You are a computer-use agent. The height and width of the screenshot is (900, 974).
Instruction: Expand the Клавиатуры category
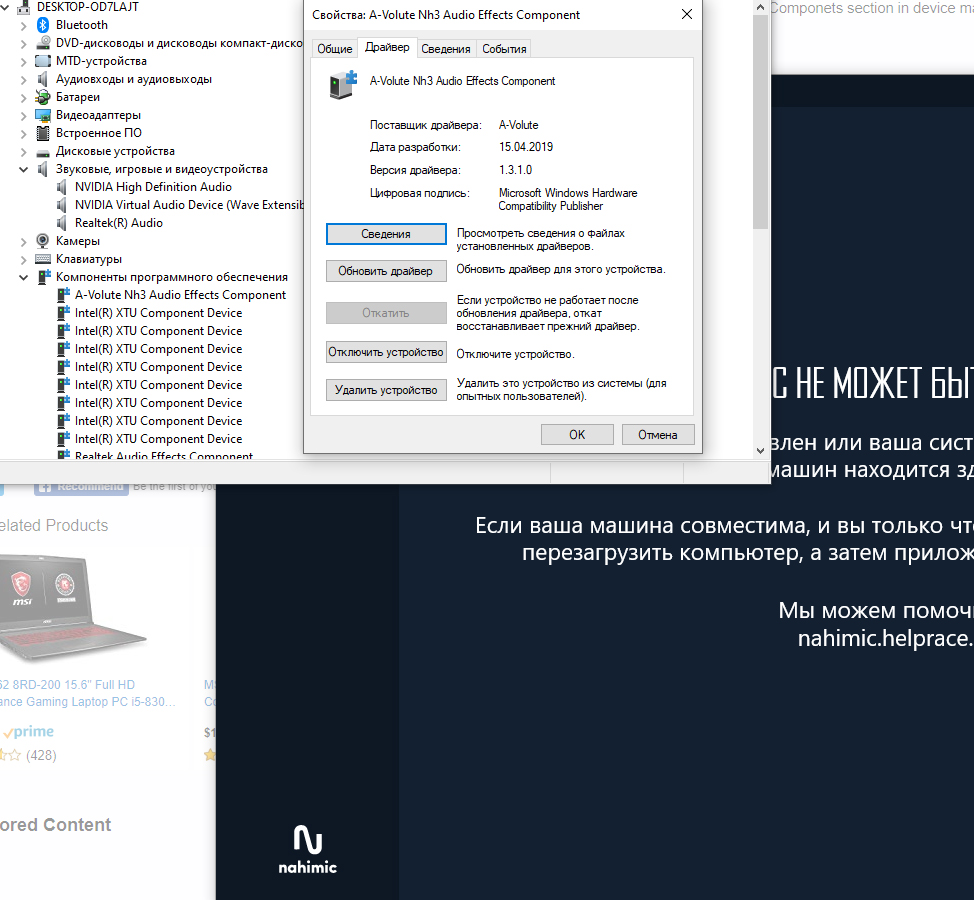pyautogui.click(x=24, y=260)
